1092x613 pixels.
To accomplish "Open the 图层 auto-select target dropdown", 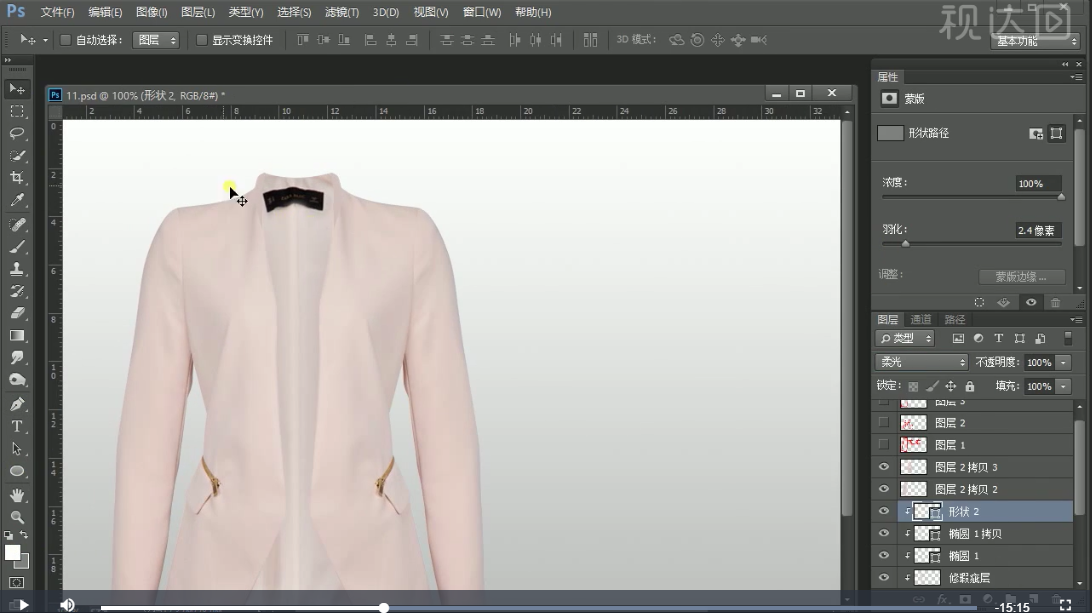I will 156,40.
